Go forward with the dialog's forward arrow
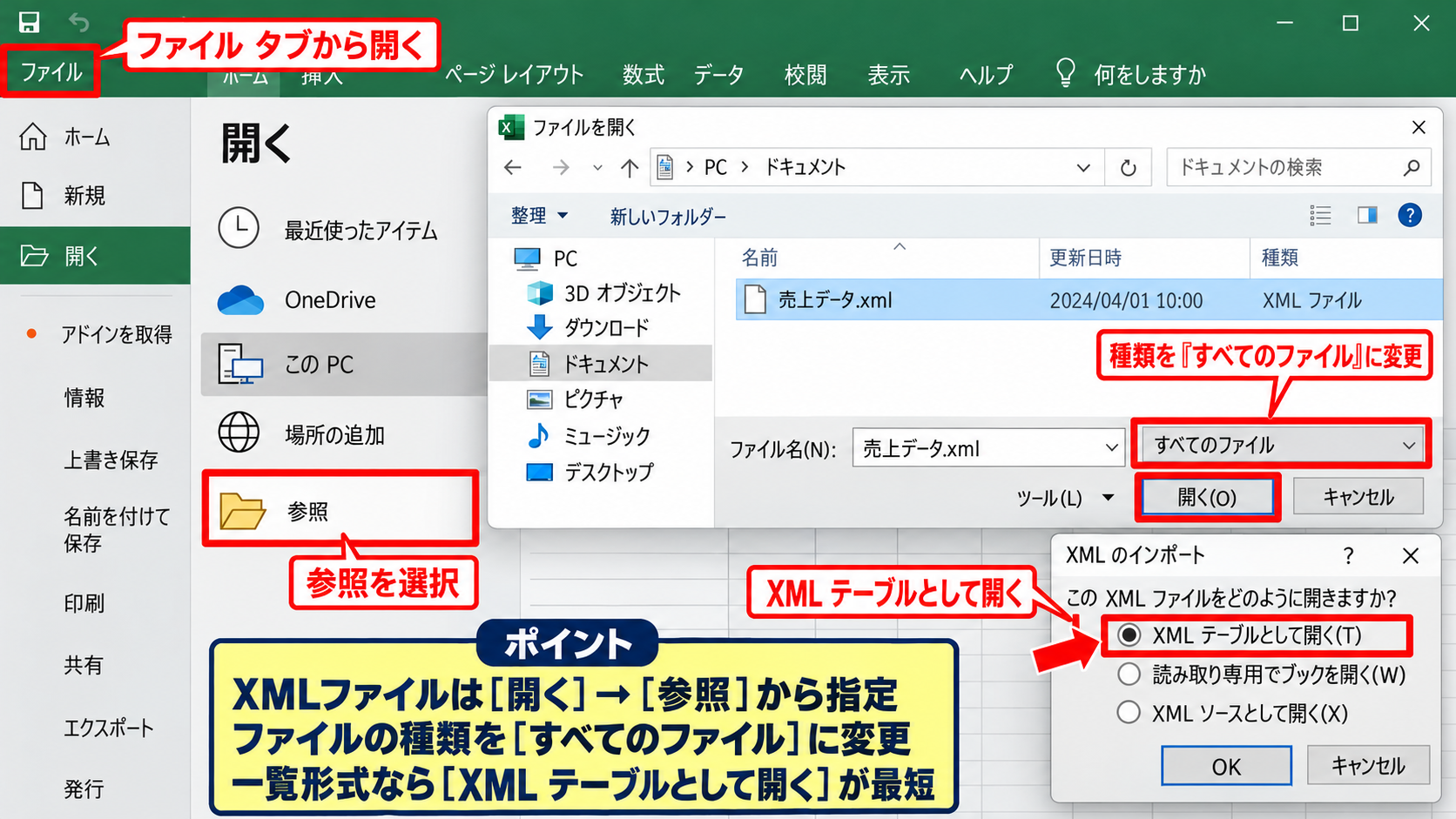 (x=561, y=167)
